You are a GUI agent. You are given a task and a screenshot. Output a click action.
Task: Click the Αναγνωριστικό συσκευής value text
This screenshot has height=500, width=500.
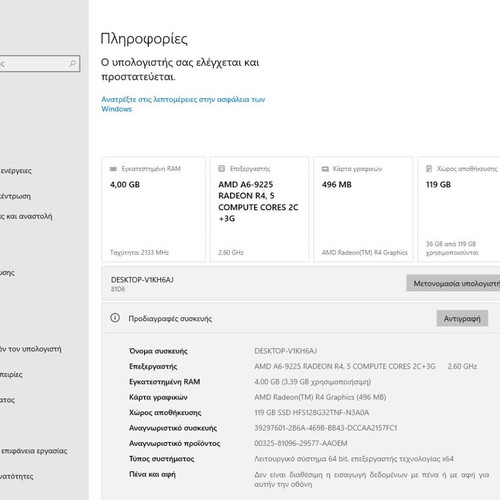pos(326,428)
